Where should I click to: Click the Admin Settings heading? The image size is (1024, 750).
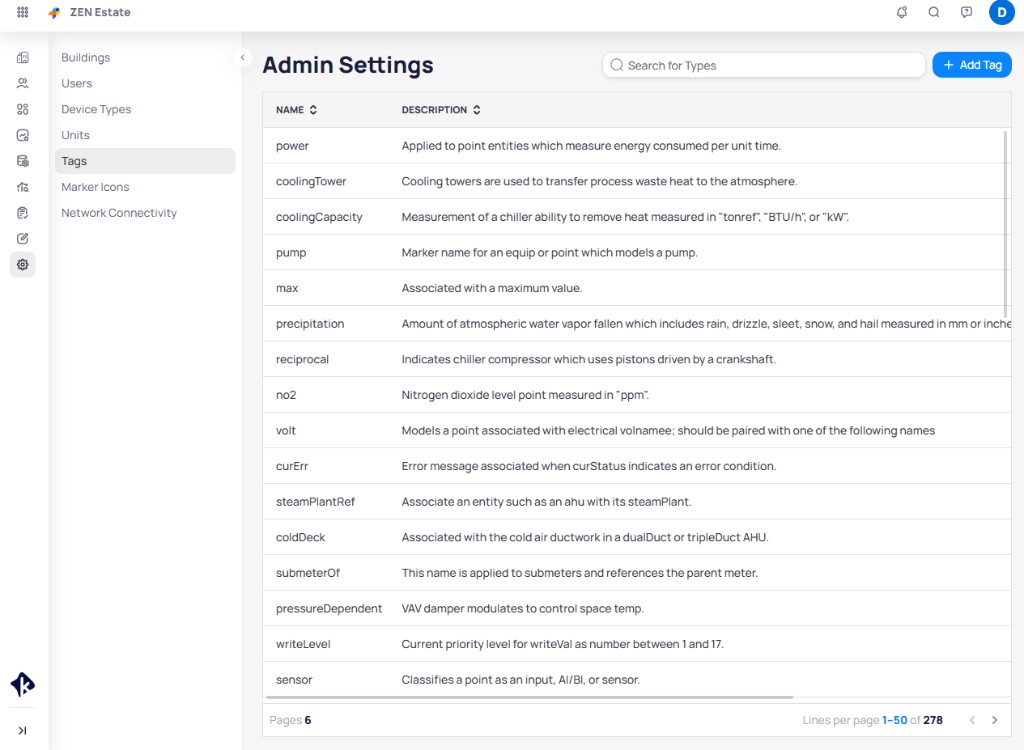point(348,65)
